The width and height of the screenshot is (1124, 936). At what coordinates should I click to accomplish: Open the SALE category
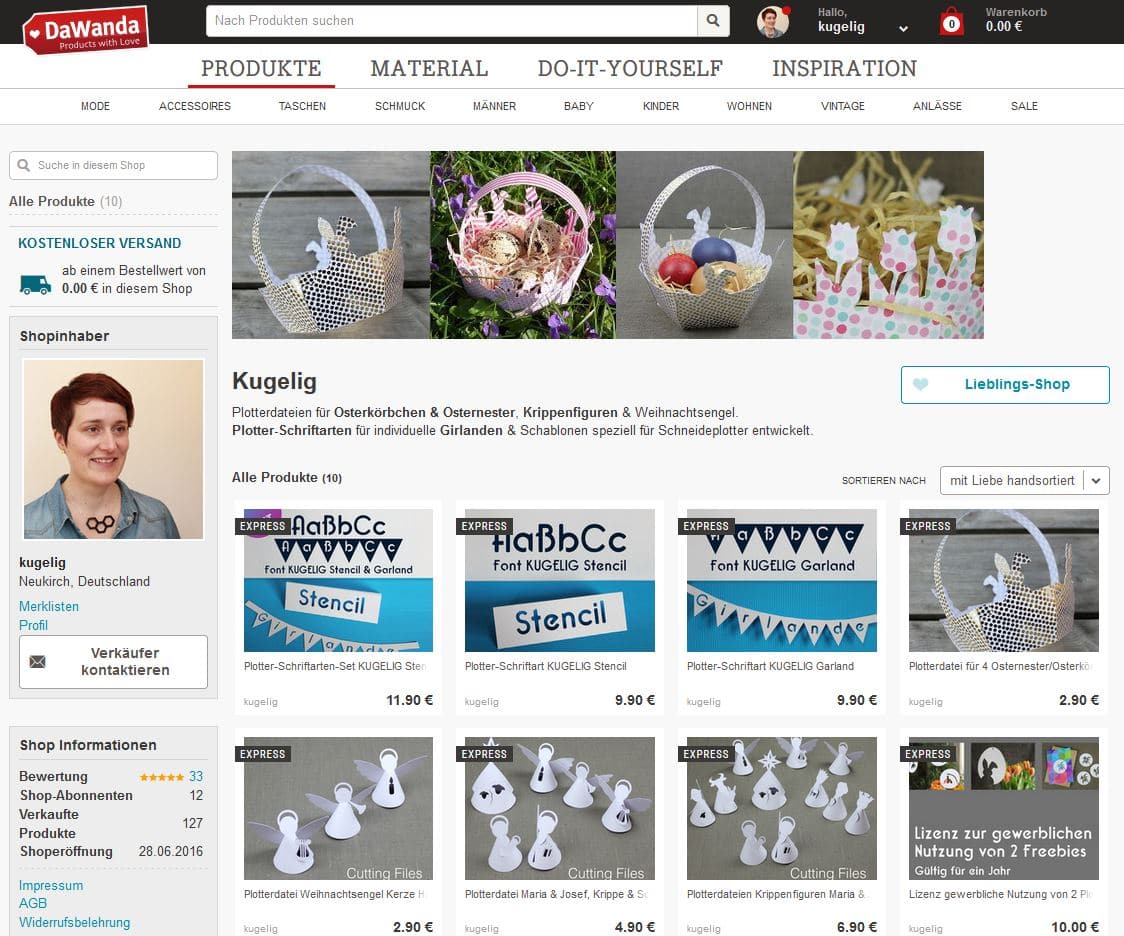coord(1024,106)
